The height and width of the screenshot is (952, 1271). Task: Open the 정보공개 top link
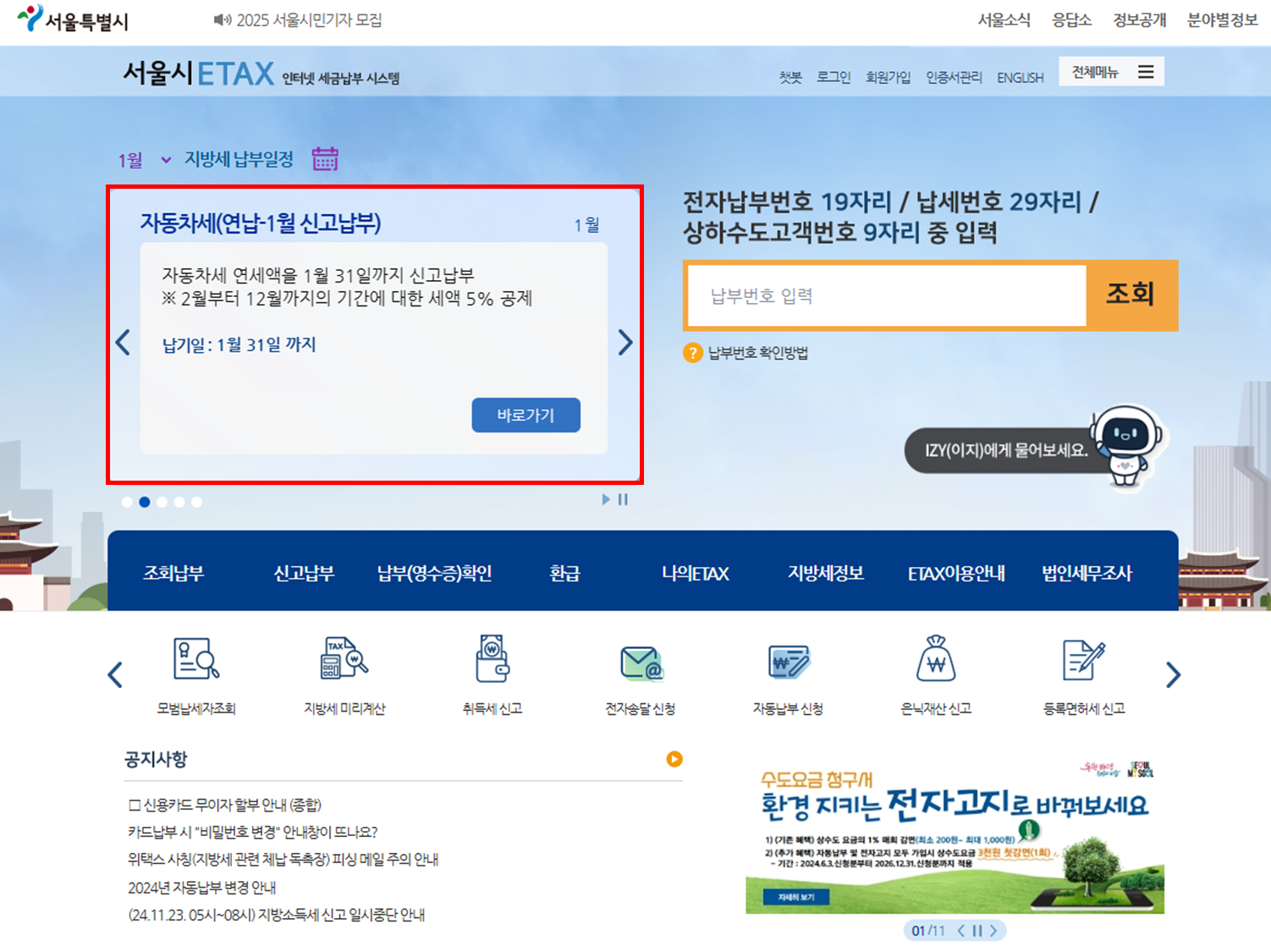(x=1139, y=19)
